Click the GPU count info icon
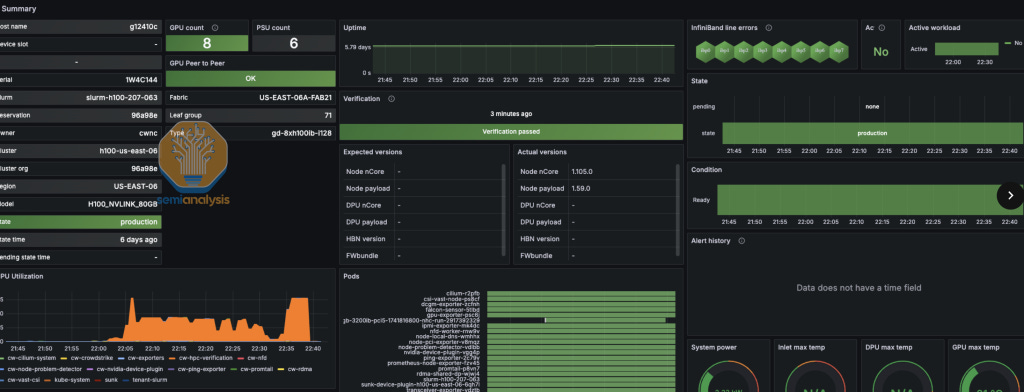This screenshot has height=392, width=1024. [x=215, y=28]
